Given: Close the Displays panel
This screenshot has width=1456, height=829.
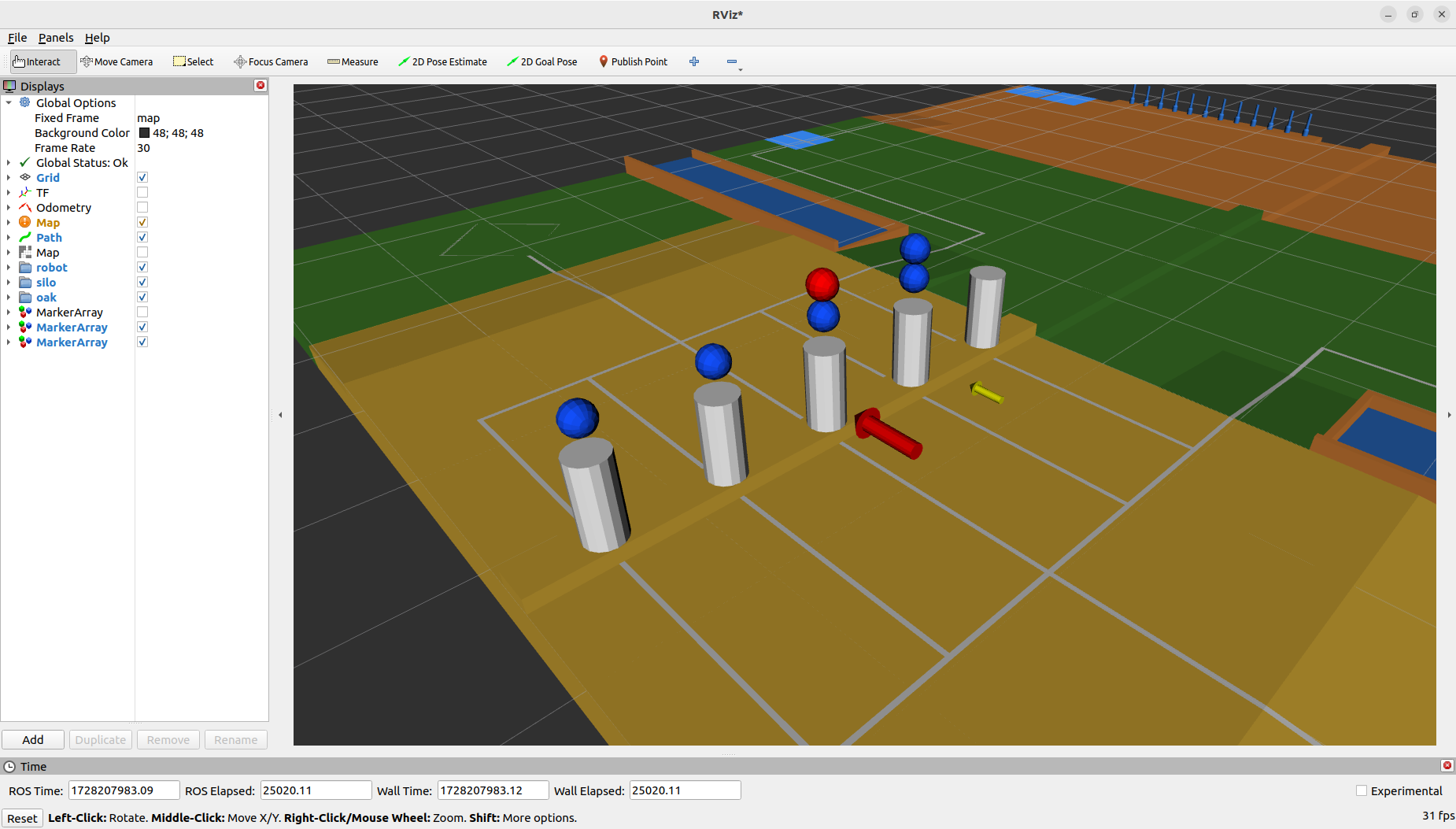Looking at the screenshot, I should pyautogui.click(x=261, y=86).
